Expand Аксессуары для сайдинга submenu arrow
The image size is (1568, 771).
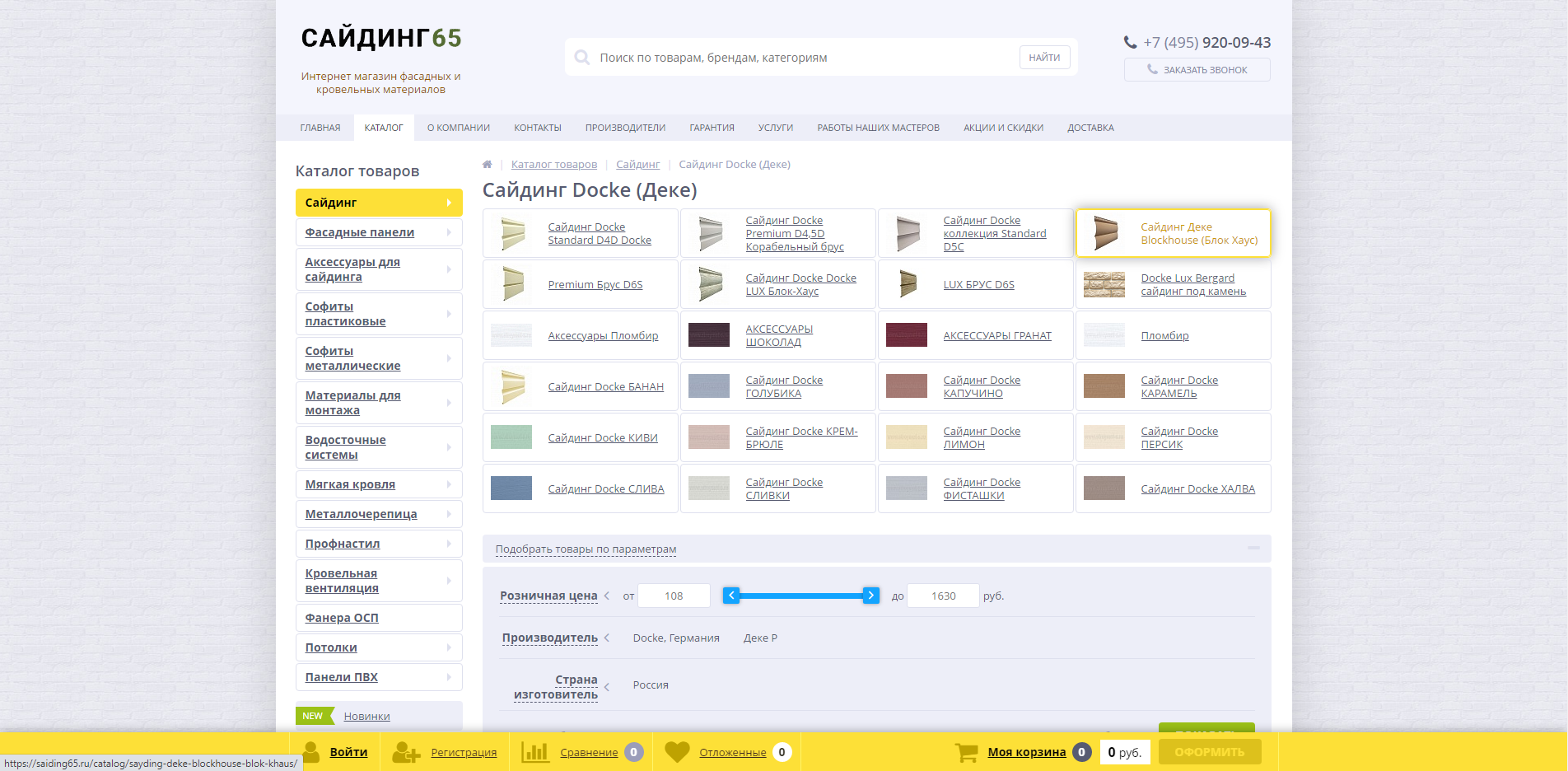(449, 269)
